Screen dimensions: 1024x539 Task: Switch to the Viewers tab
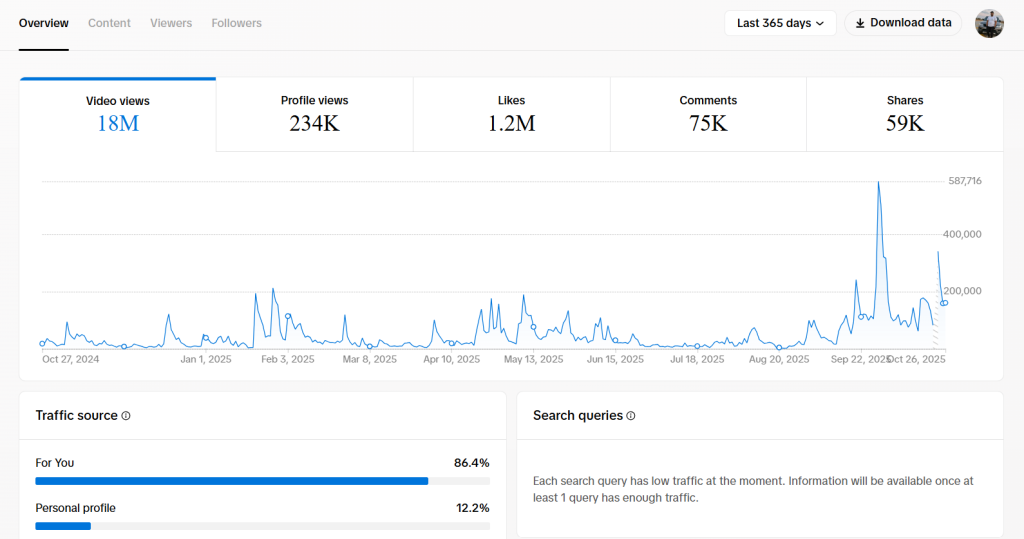point(171,23)
